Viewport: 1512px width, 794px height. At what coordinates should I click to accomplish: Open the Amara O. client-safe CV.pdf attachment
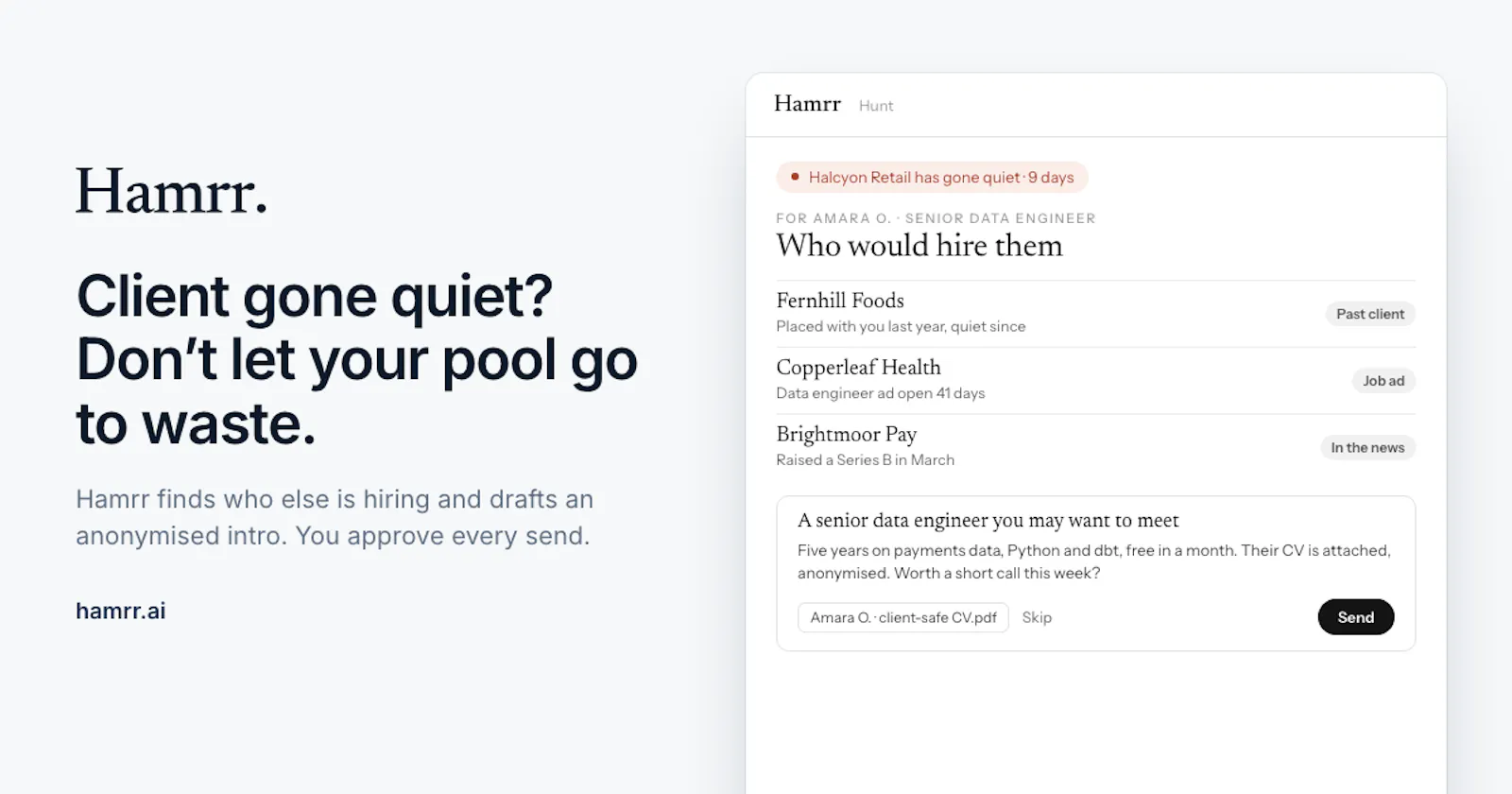(903, 617)
